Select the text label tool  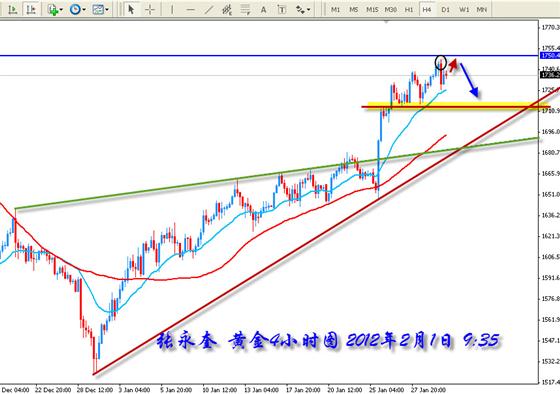281,10
